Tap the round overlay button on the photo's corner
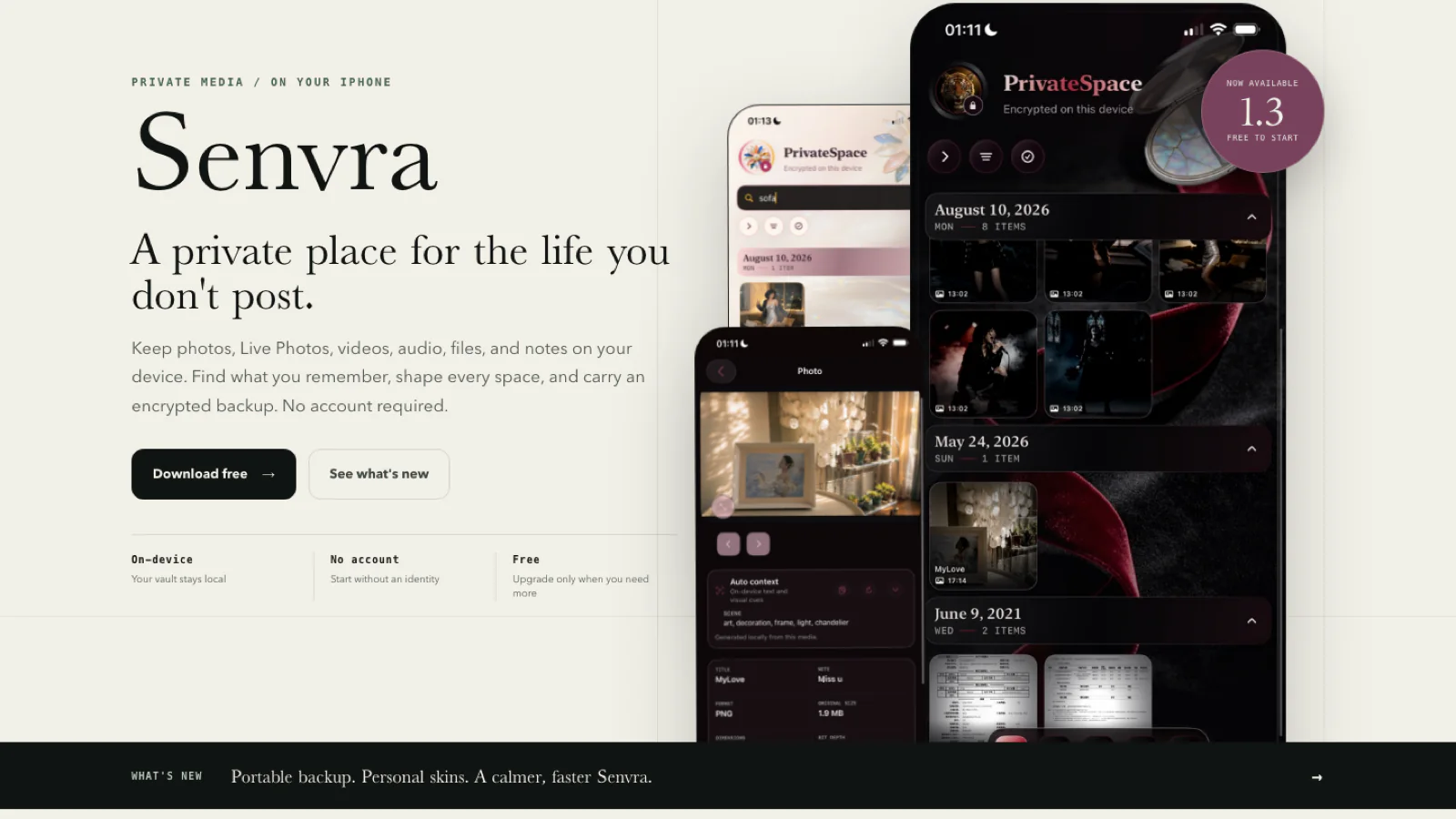This screenshot has width=1456, height=819. tap(723, 506)
